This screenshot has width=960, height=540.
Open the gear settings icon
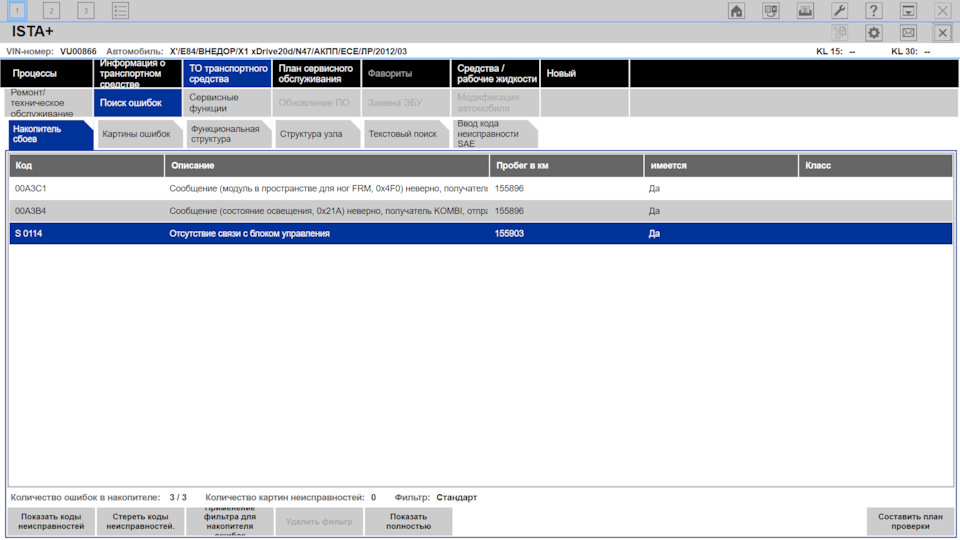click(874, 32)
